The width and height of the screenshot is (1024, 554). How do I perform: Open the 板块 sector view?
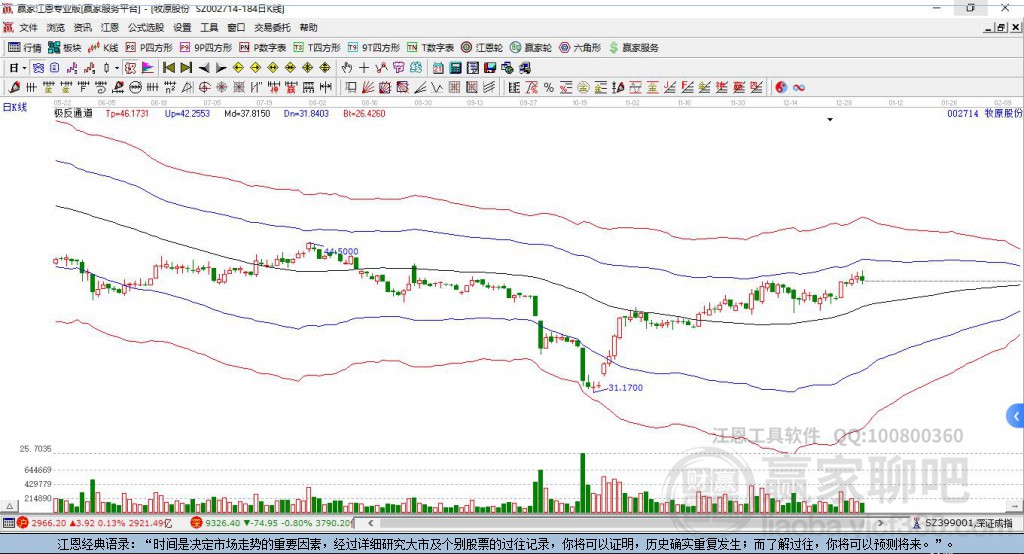click(x=65, y=48)
